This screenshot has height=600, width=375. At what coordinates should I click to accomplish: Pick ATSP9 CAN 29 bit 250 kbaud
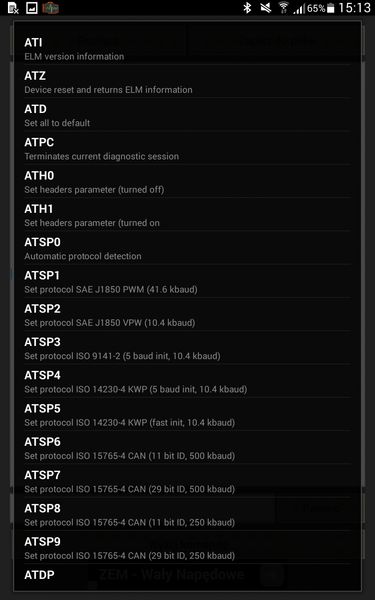(x=188, y=548)
